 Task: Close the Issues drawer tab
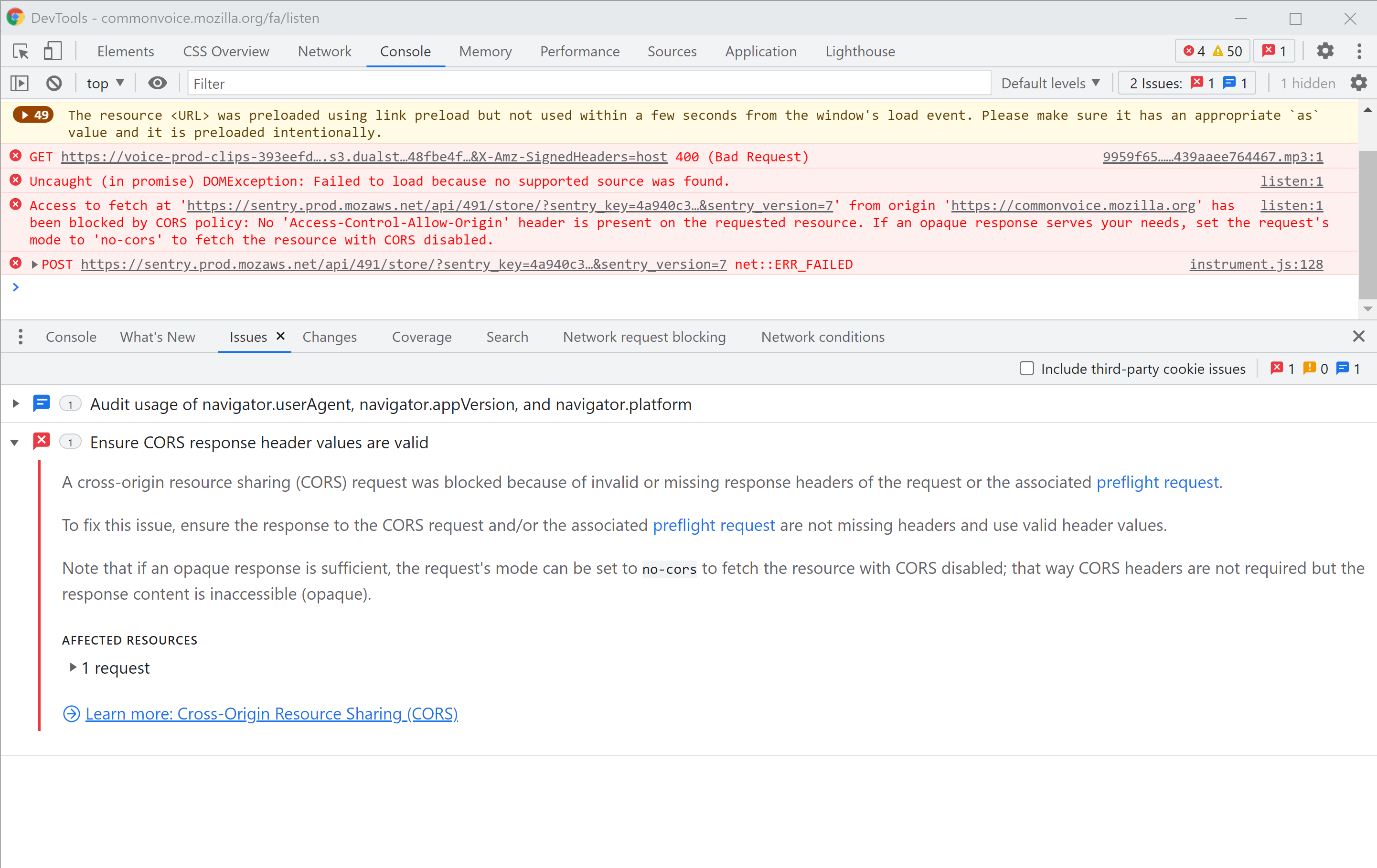click(280, 336)
